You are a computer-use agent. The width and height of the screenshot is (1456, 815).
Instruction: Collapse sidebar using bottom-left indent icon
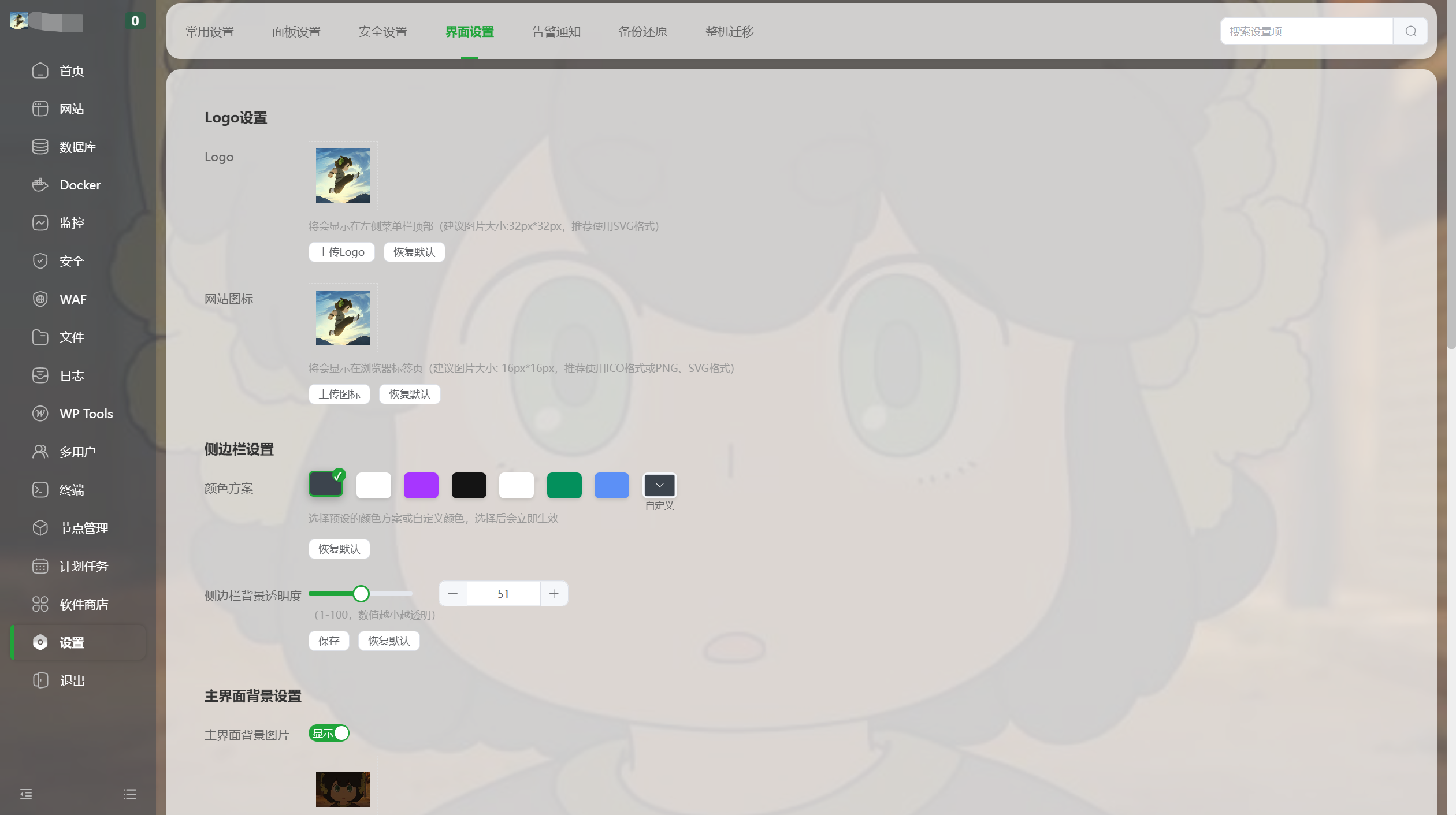point(26,794)
